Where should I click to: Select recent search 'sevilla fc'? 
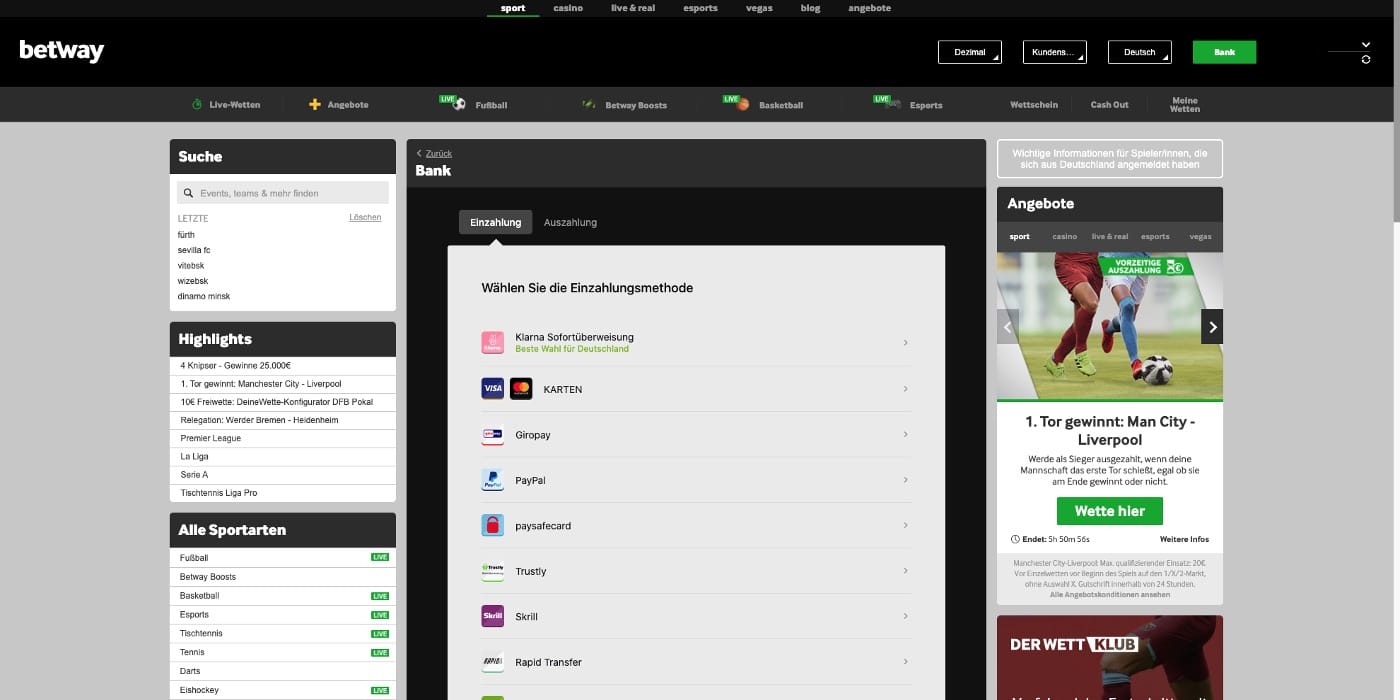pyautogui.click(x=194, y=250)
